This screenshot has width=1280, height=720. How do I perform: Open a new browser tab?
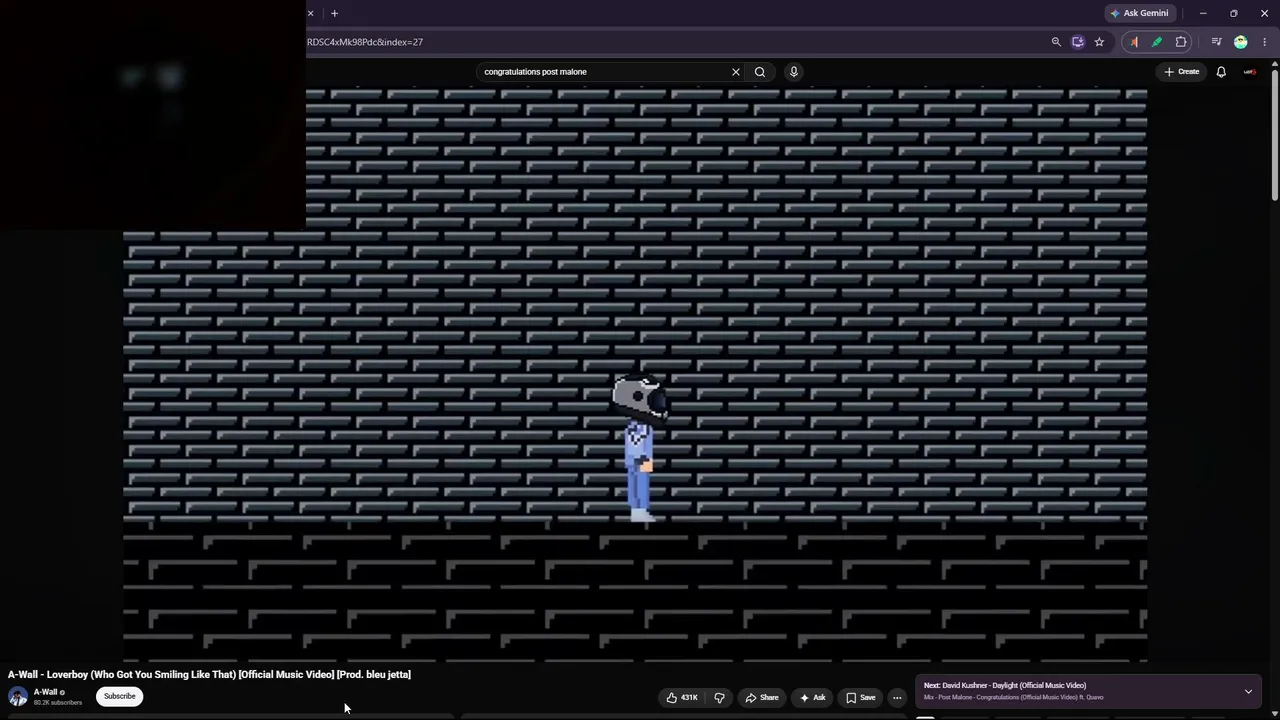click(334, 13)
